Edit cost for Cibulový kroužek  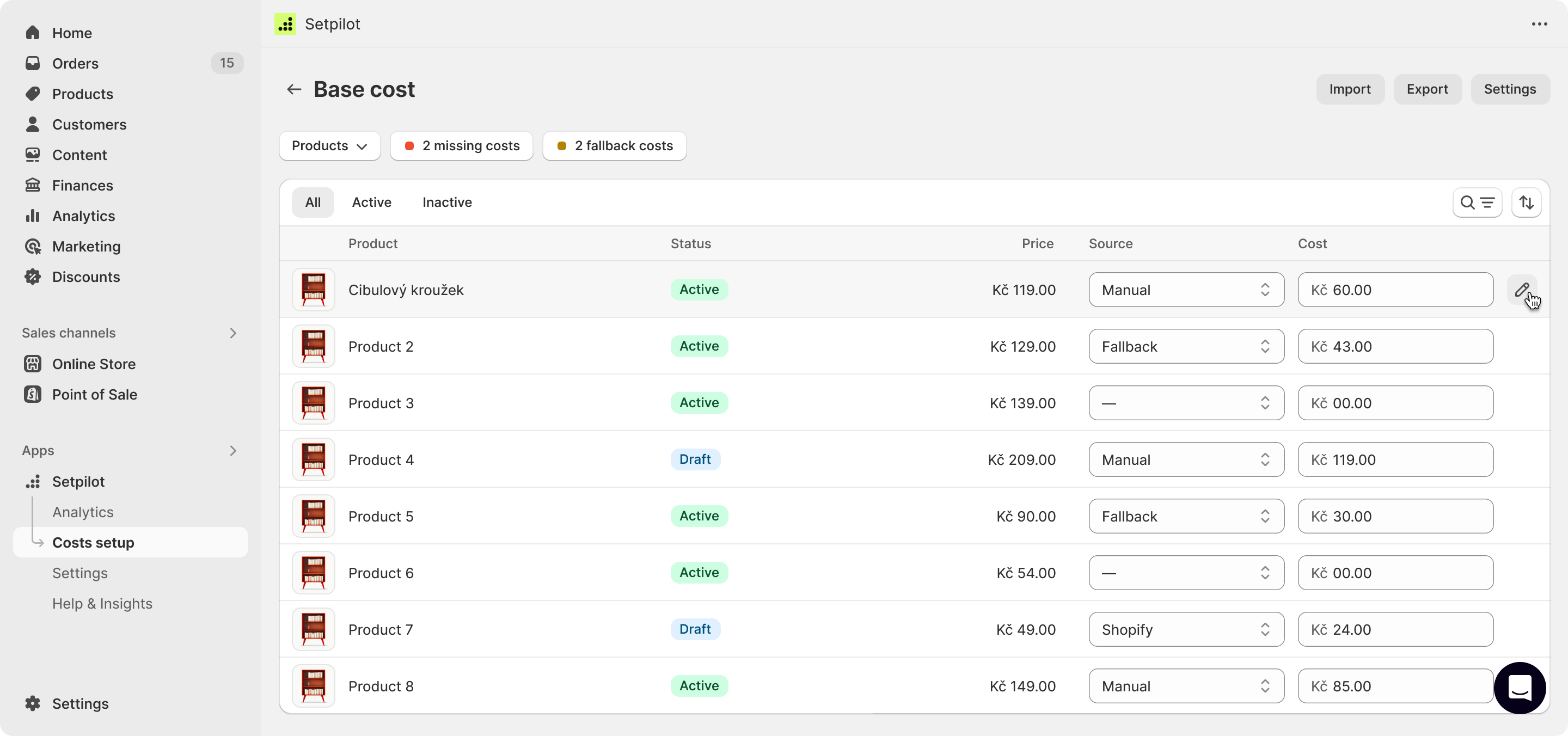point(1522,290)
